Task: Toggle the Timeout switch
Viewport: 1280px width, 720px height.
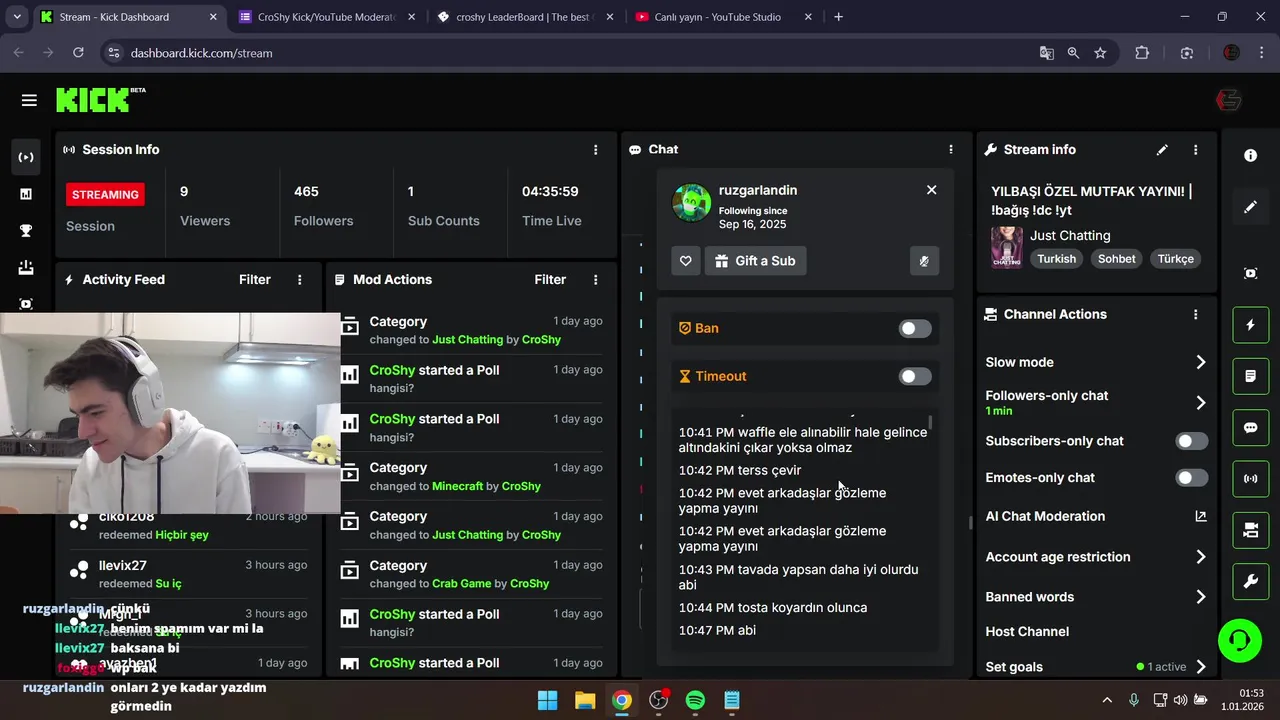Action: 914,376
